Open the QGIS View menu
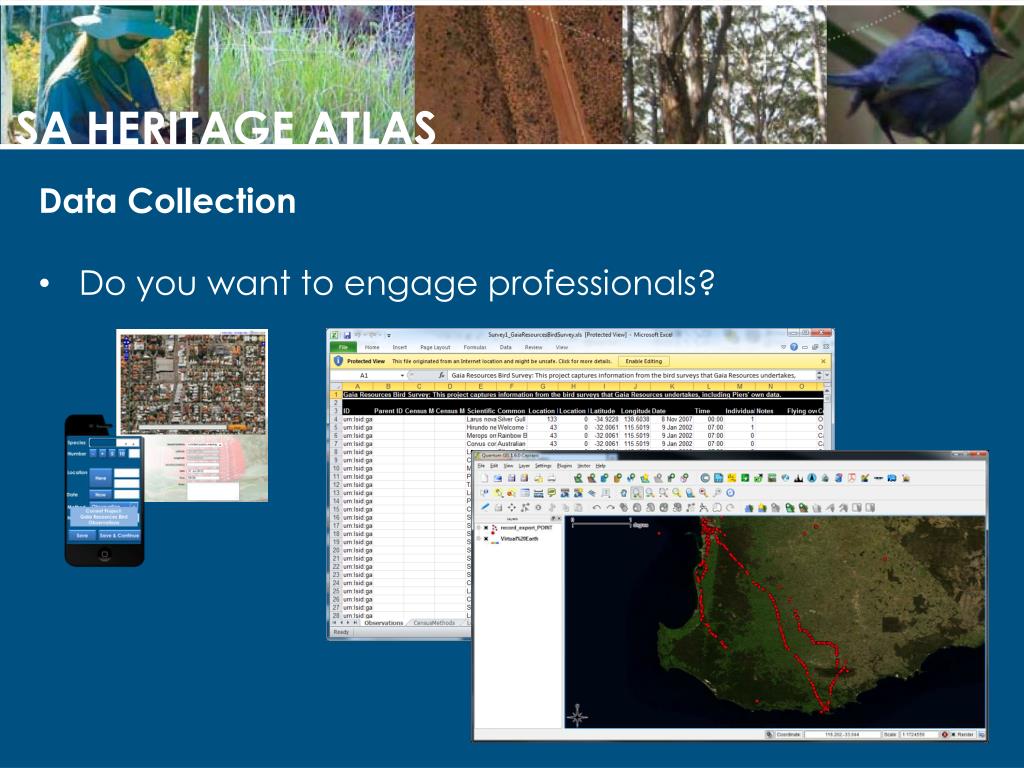This screenshot has height=768, width=1024. (x=508, y=466)
